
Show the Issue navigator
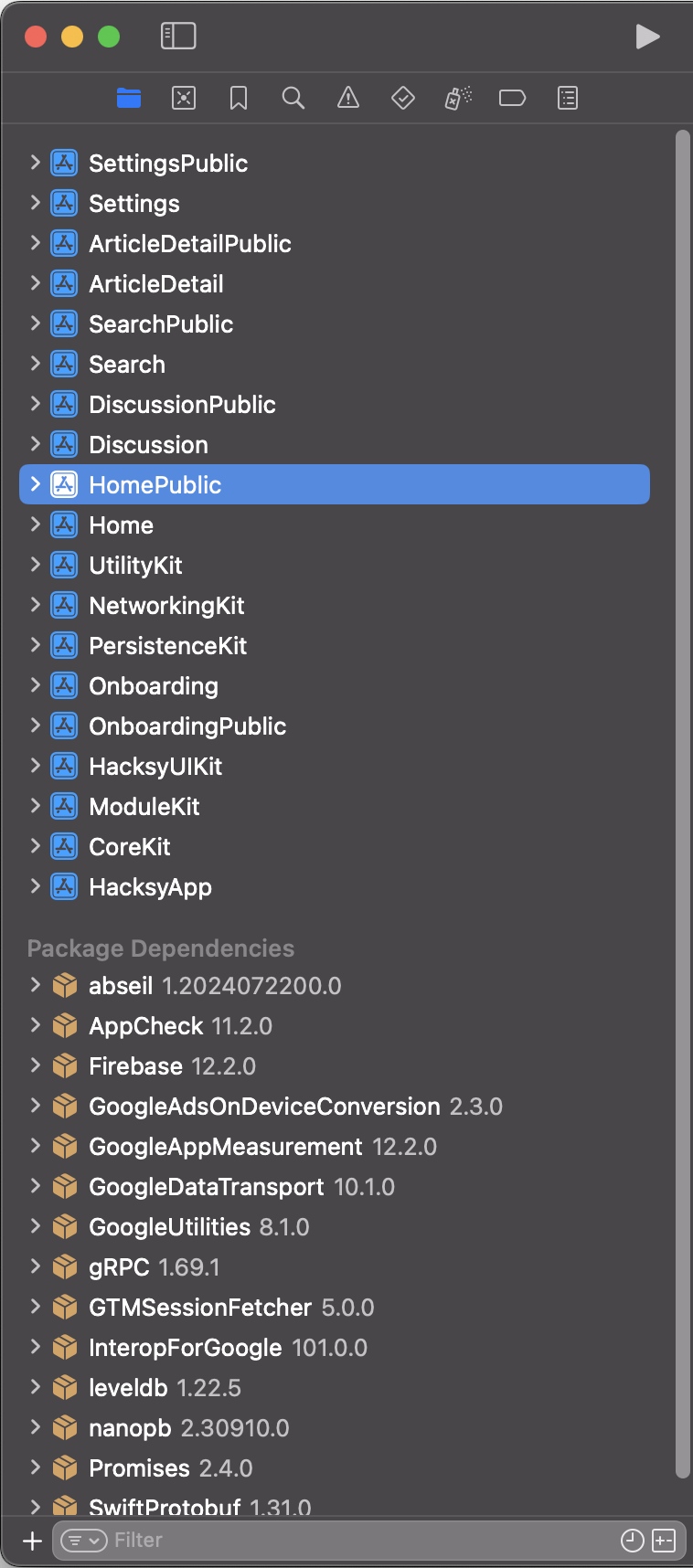348,98
